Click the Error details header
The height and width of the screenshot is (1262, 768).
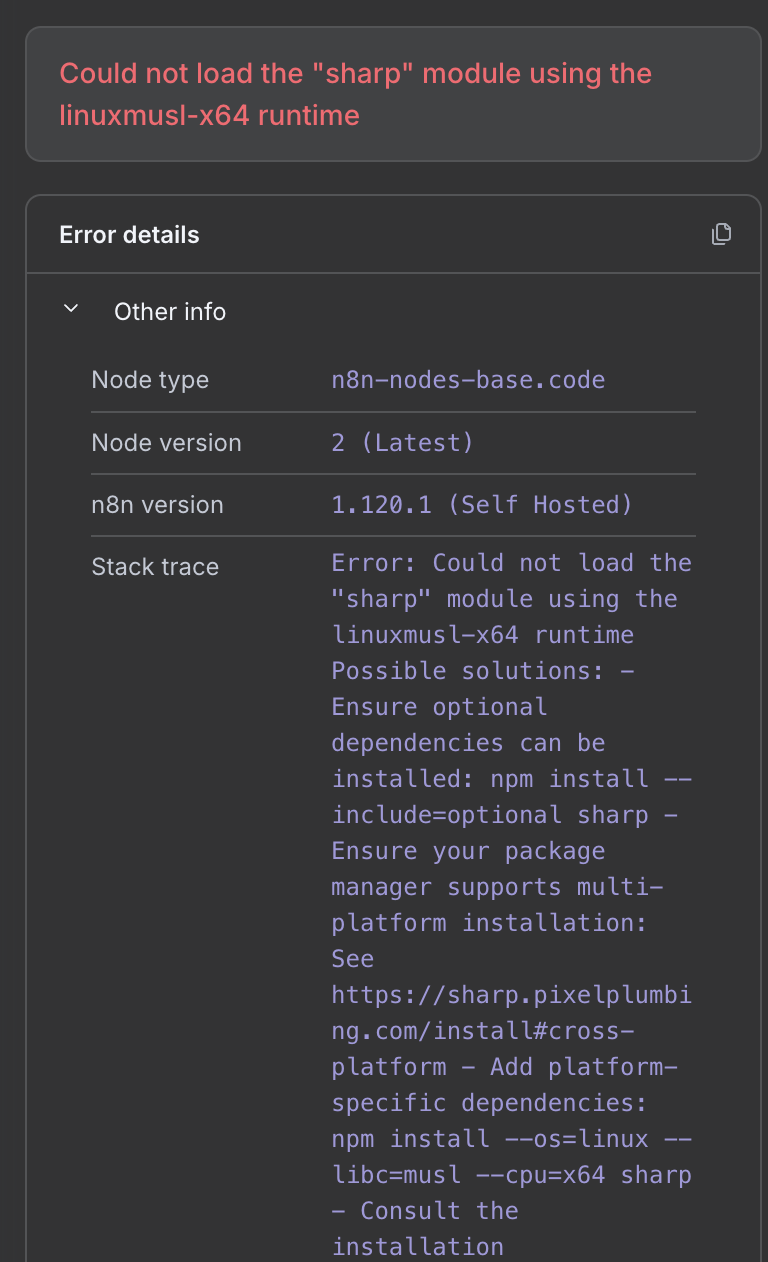point(129,234)
